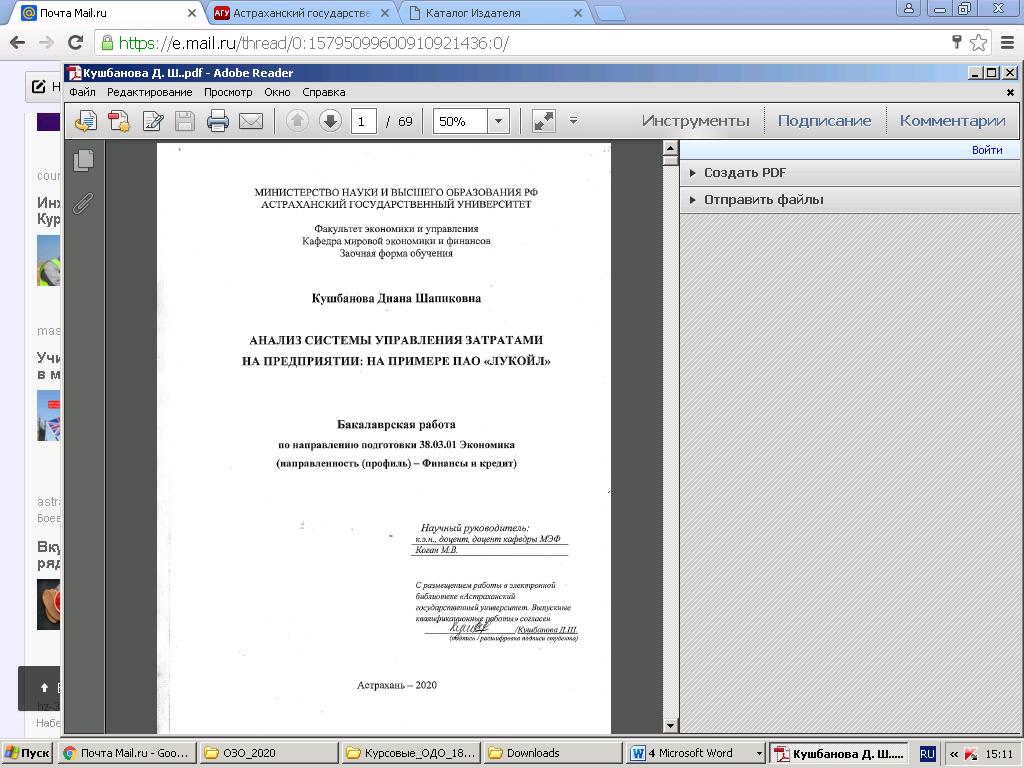Click the document scrollbar down arrow
1024x768 pixels.
point(670,725)
